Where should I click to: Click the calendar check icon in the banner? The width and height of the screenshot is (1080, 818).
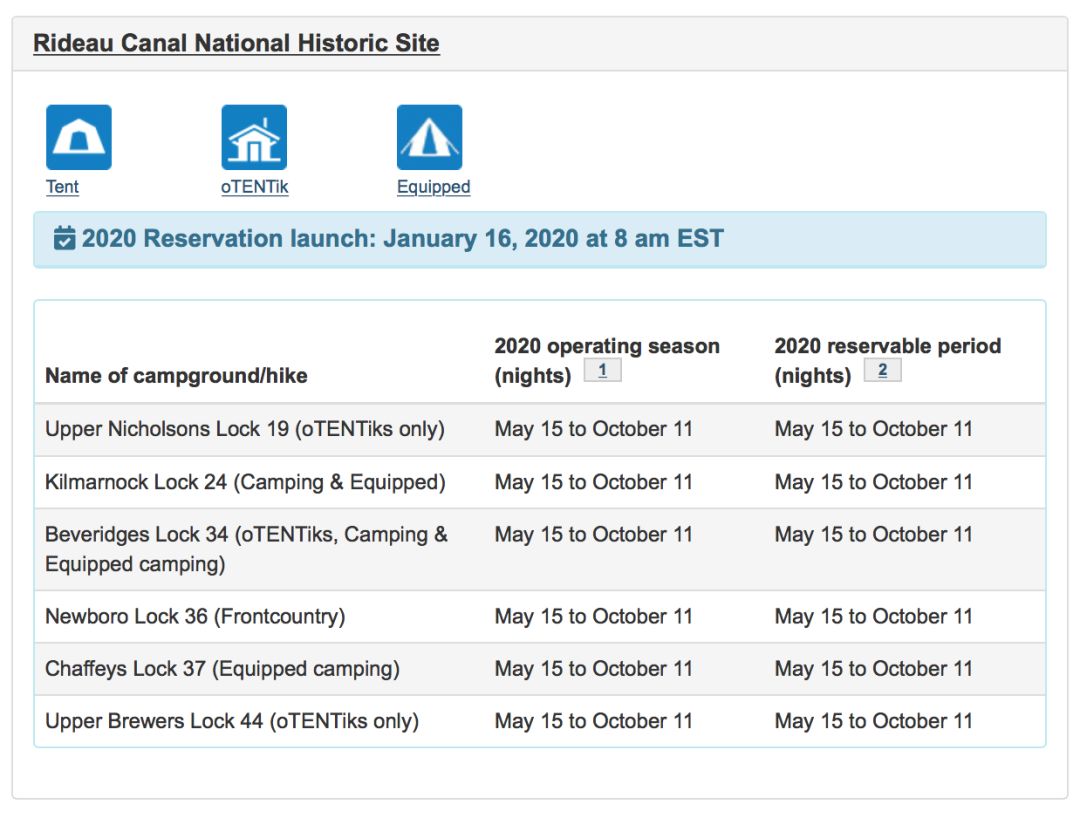point(64,239)
